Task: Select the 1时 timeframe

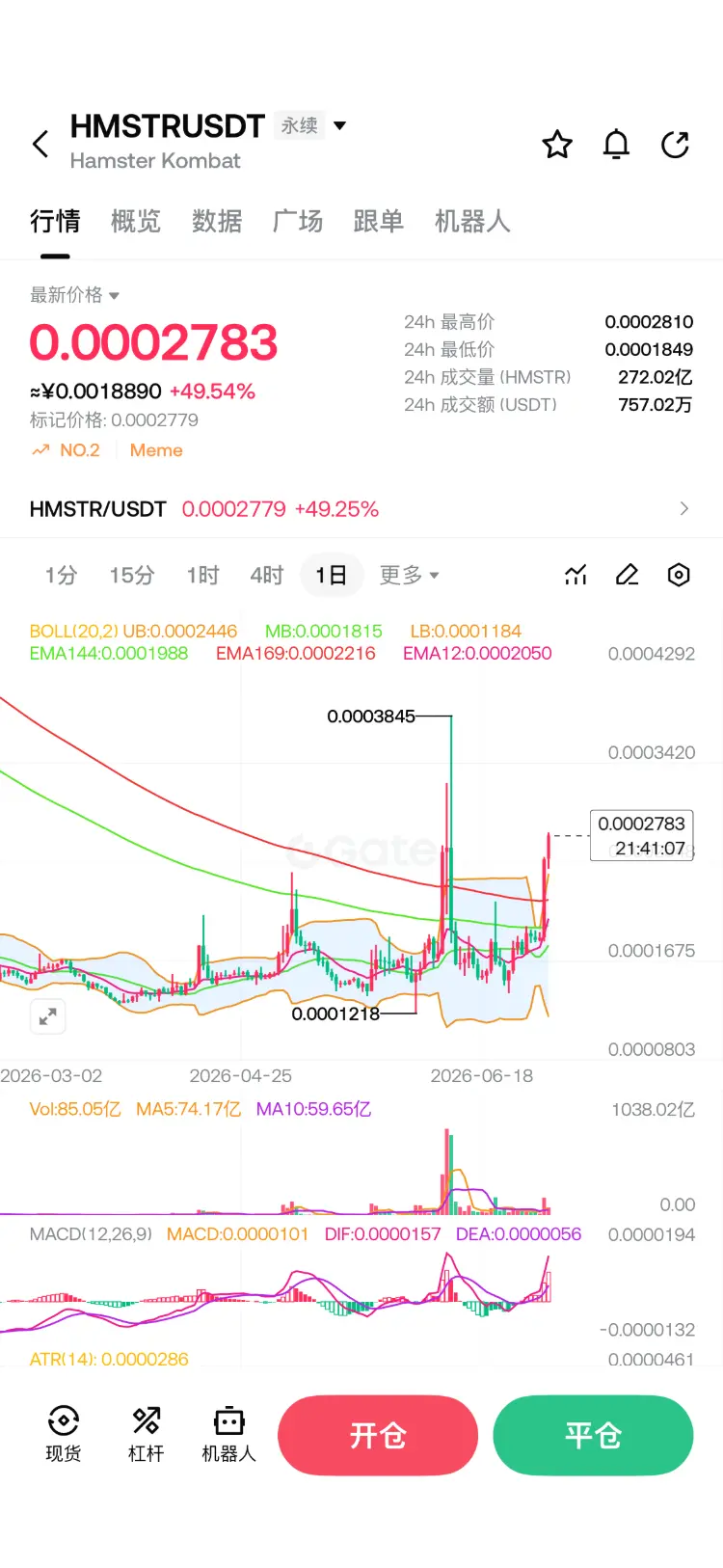Action: tap(203, 576)
